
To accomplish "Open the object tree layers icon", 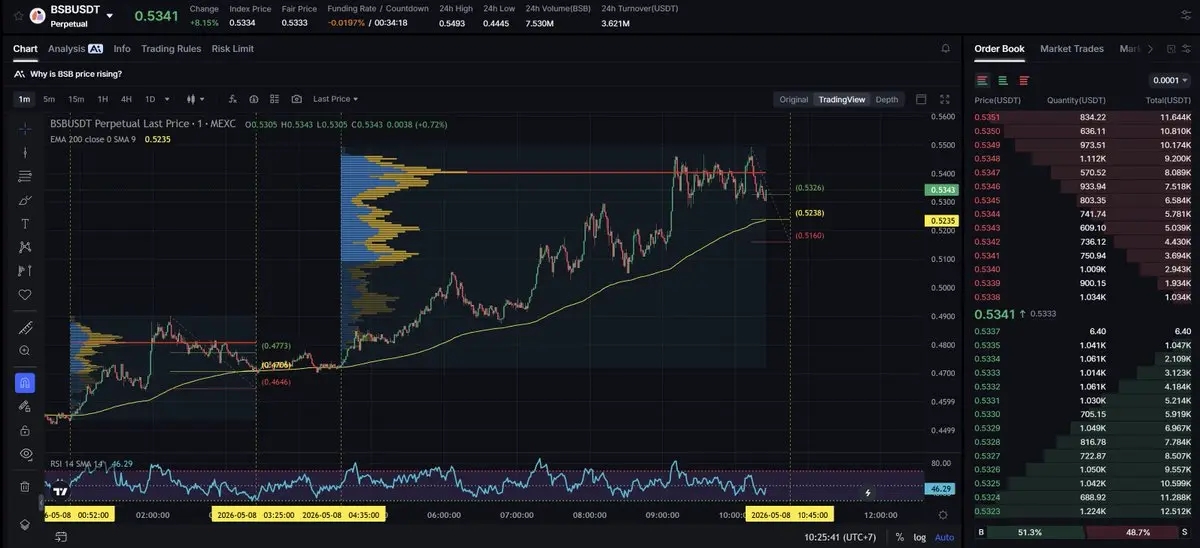I will click(x=25, y=524).
